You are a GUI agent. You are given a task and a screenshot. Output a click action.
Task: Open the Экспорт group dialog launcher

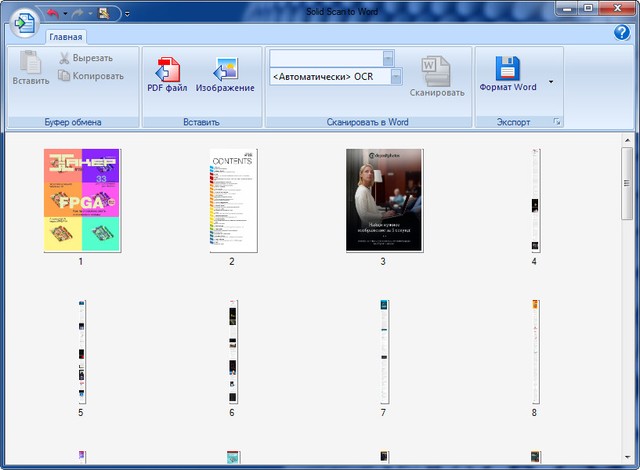[558, 122]
